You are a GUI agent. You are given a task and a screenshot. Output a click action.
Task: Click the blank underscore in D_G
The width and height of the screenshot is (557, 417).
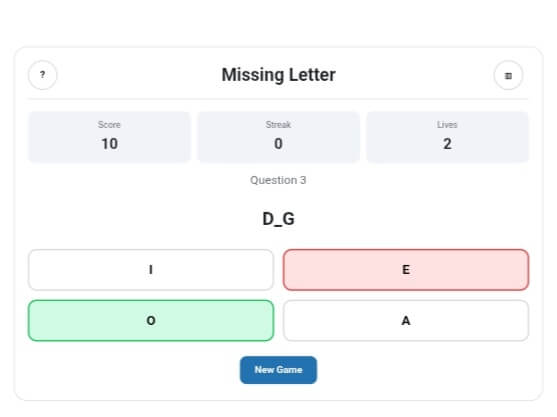click(x=278, y=226)
